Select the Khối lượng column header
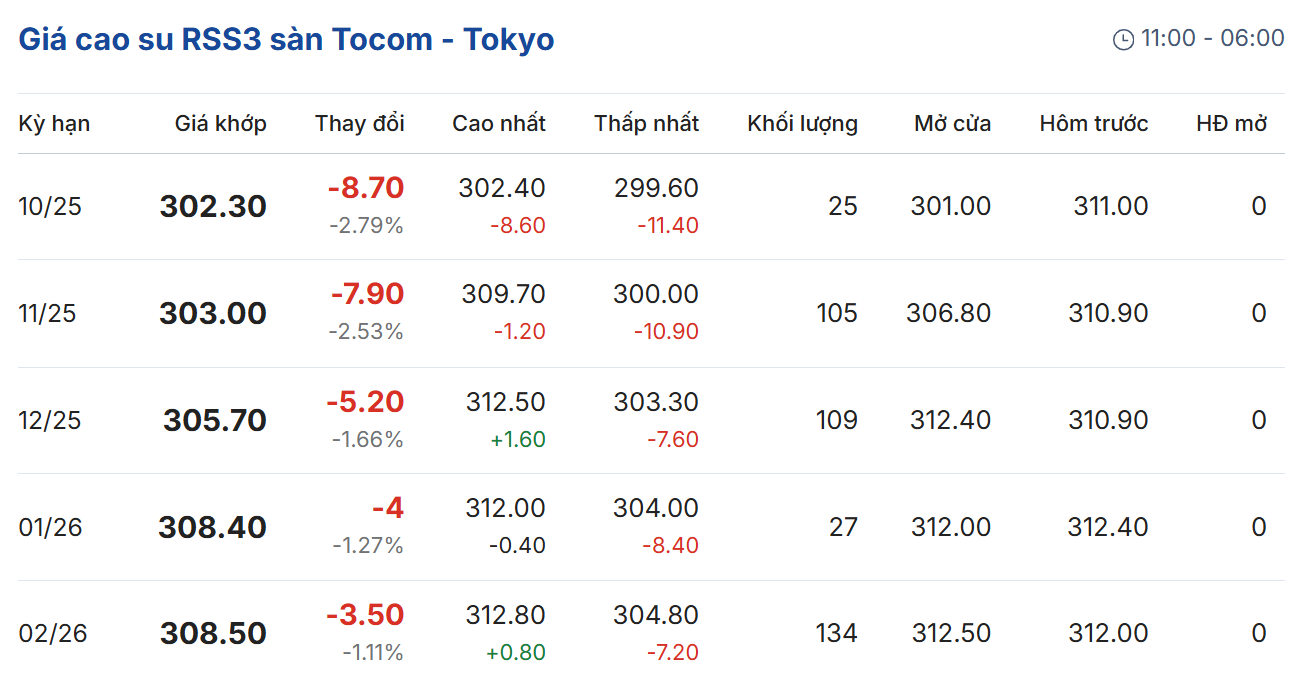Screen dimensions: 1302x682 pos(802,123)
